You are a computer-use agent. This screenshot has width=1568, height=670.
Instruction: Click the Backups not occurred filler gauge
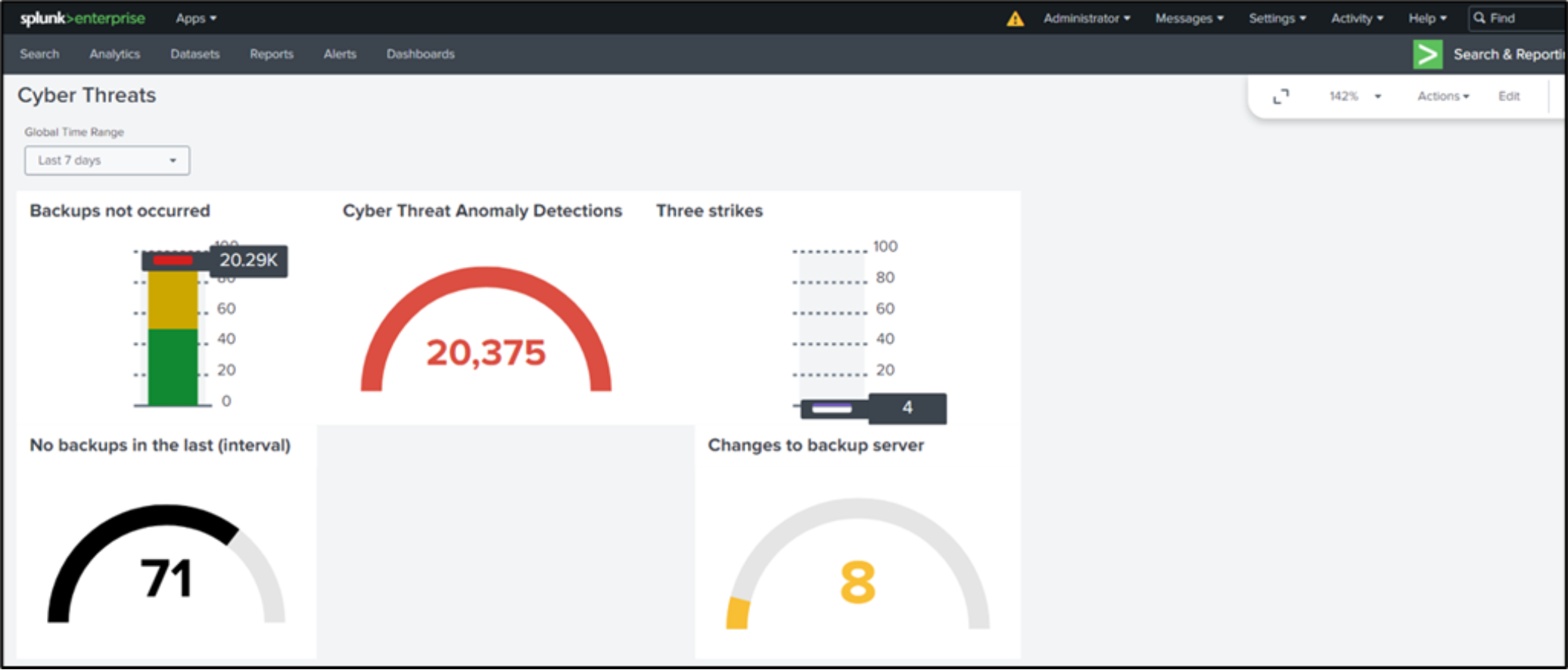click(x=173, y=328)
